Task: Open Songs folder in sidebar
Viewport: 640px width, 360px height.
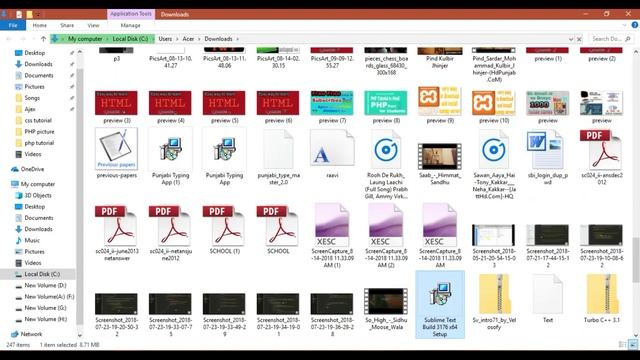Action: (x=32, y=98)
